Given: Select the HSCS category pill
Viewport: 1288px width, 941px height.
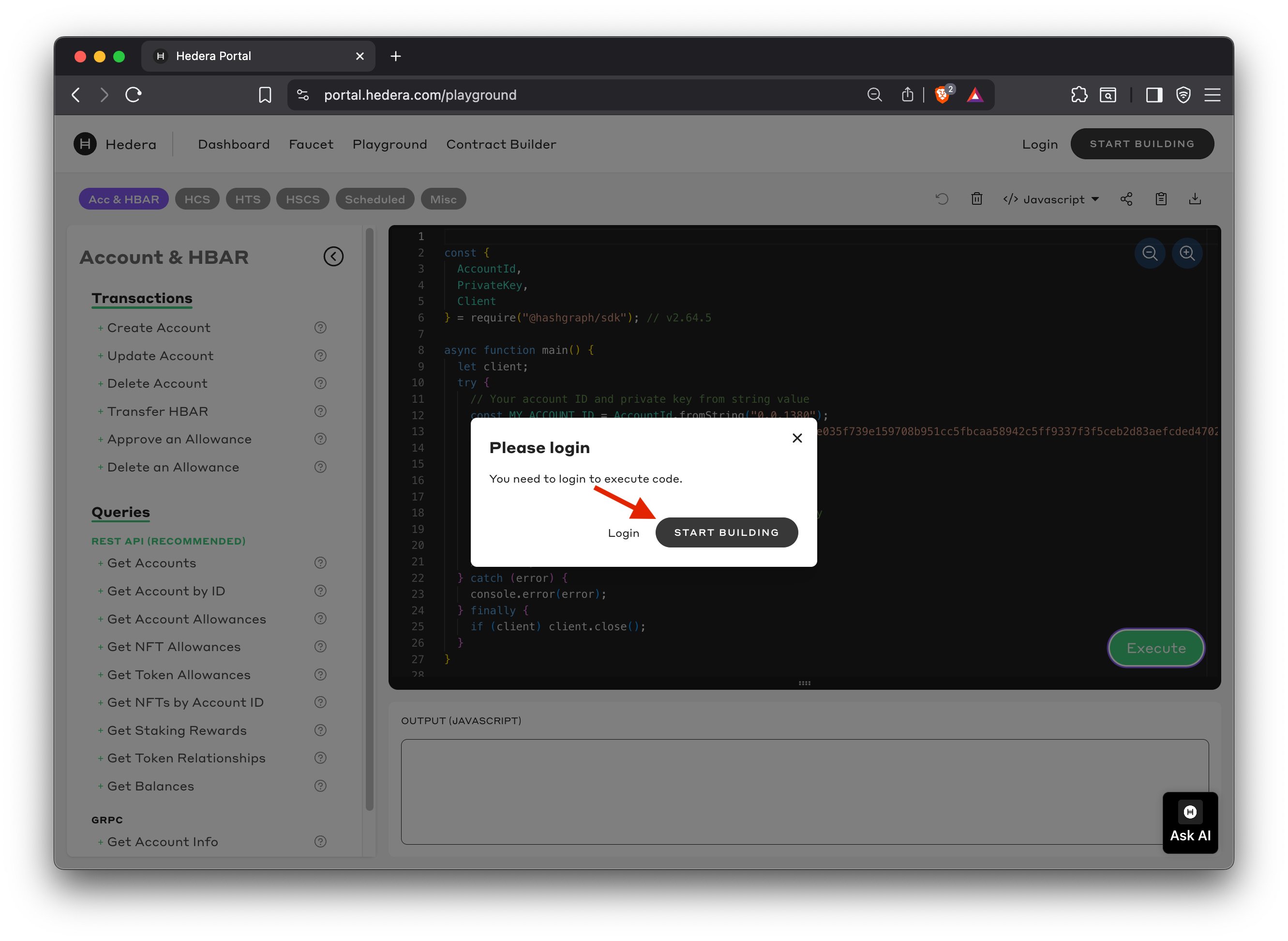Looking at the screenshot, I should [302, 199].
